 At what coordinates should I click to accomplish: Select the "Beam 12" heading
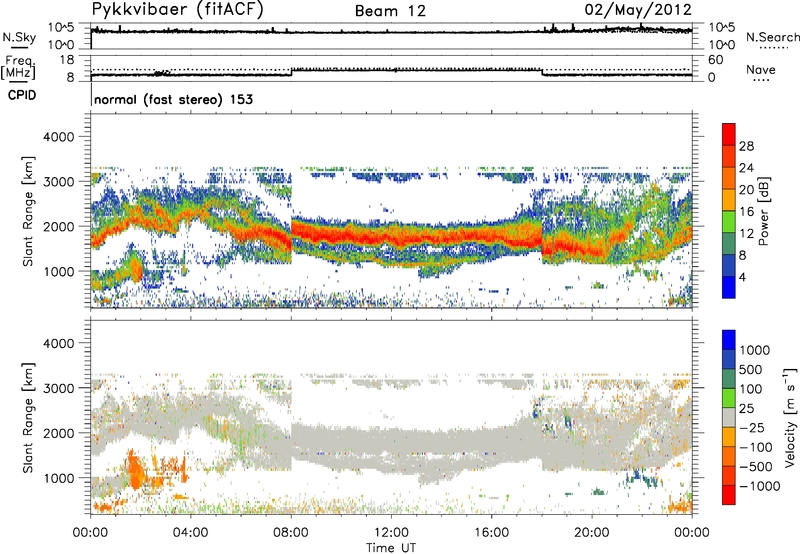[x=390, y=11]
